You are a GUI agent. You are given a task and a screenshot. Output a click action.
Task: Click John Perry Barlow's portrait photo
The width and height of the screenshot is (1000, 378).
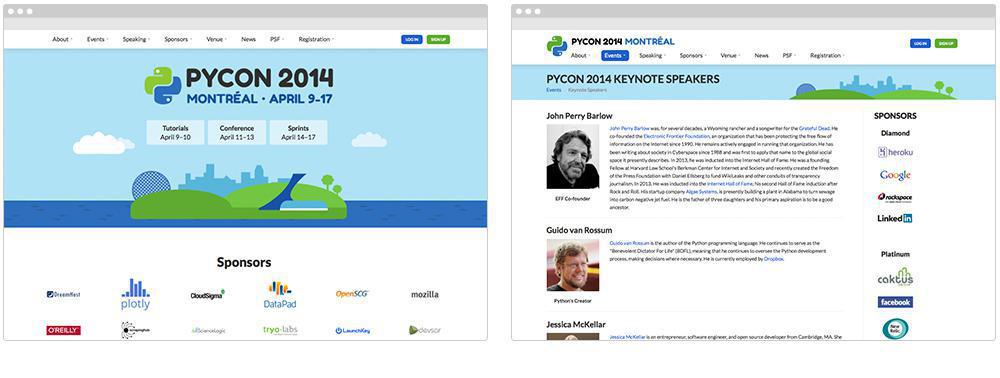573,156
